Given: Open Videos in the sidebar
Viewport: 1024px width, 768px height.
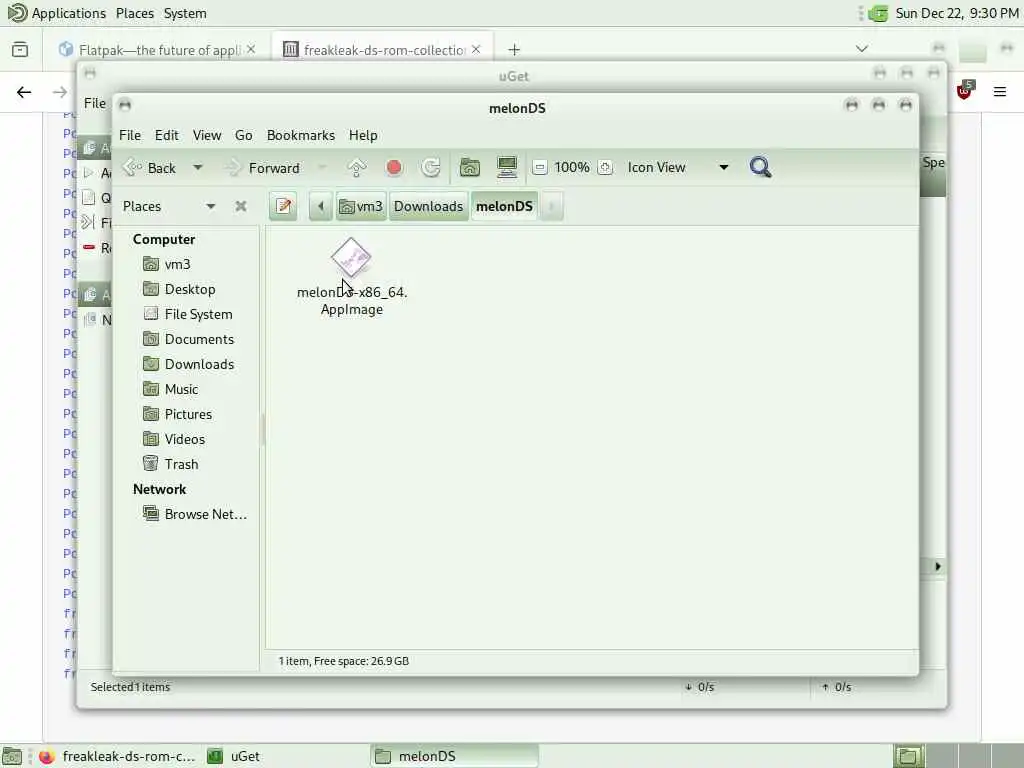Looking at the screenshot, I should pyautogui.click(x=186, y=439).
